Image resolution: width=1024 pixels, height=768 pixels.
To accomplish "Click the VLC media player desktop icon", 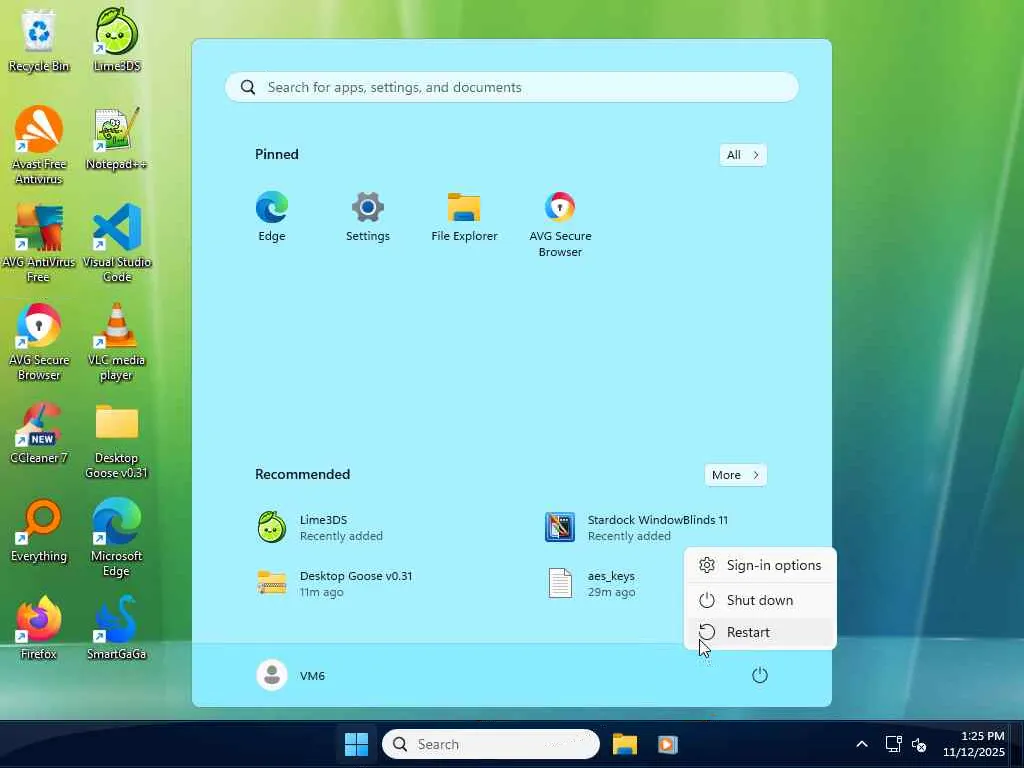I will pos(116,342).
